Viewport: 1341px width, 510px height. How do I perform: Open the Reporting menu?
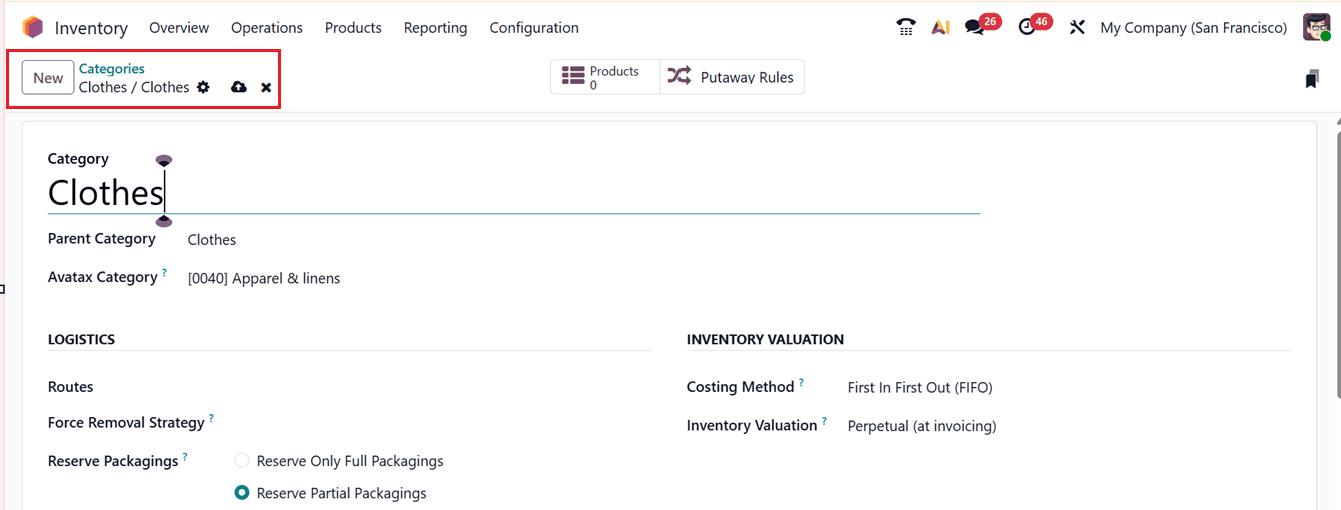(435, 28)
